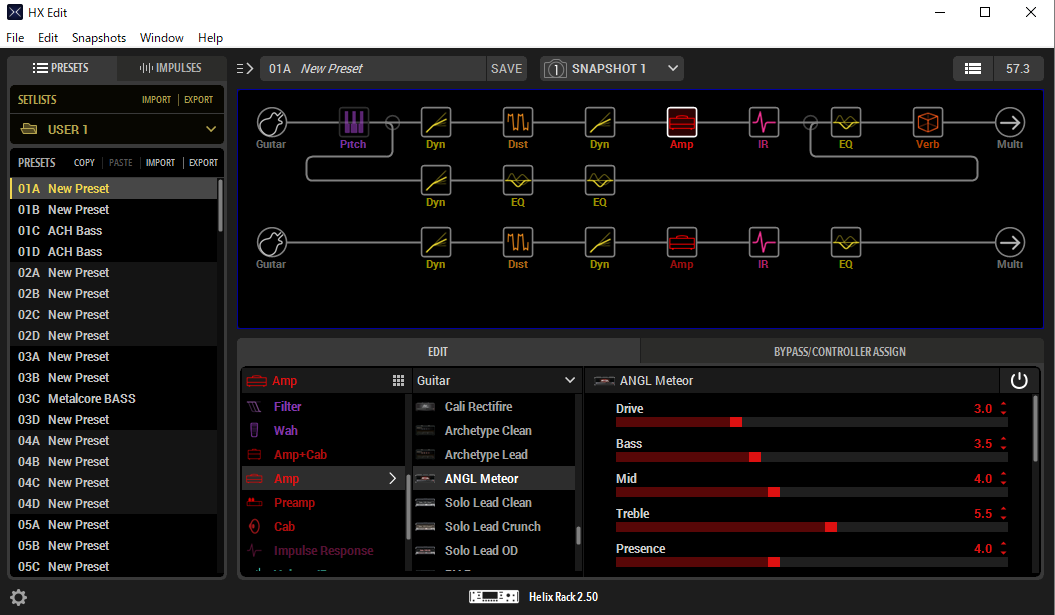Screen dimensions: 1055x615
Task: Switch to the PRESETS tab
Action: click(x=61, y=68)
